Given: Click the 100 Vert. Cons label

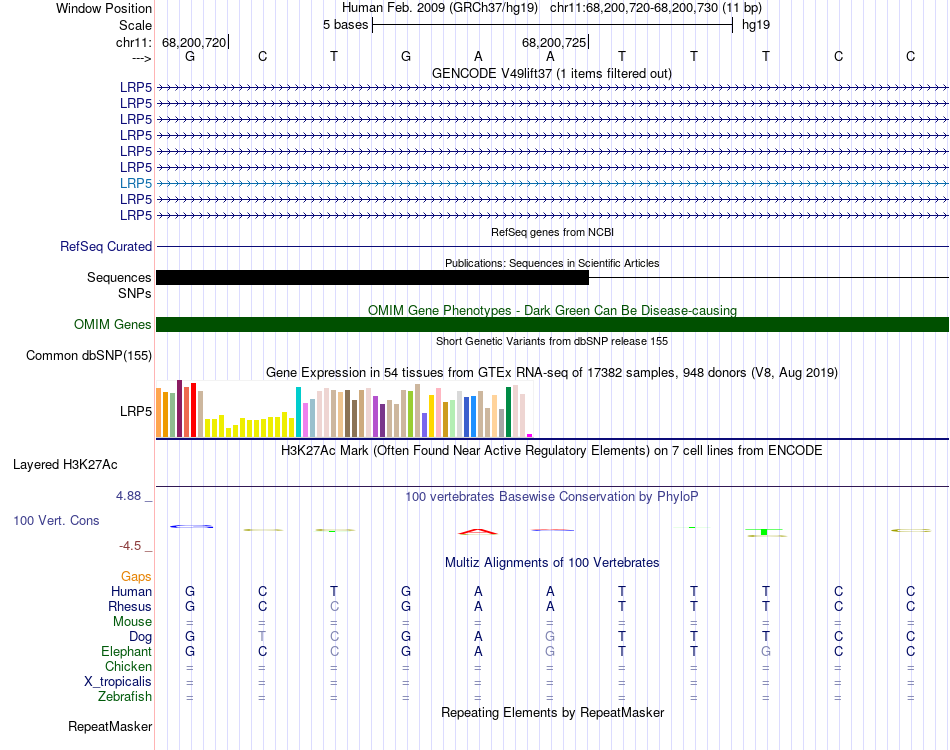Looking at the screenshot, I should pyautogui.click(x=56, y=520).
